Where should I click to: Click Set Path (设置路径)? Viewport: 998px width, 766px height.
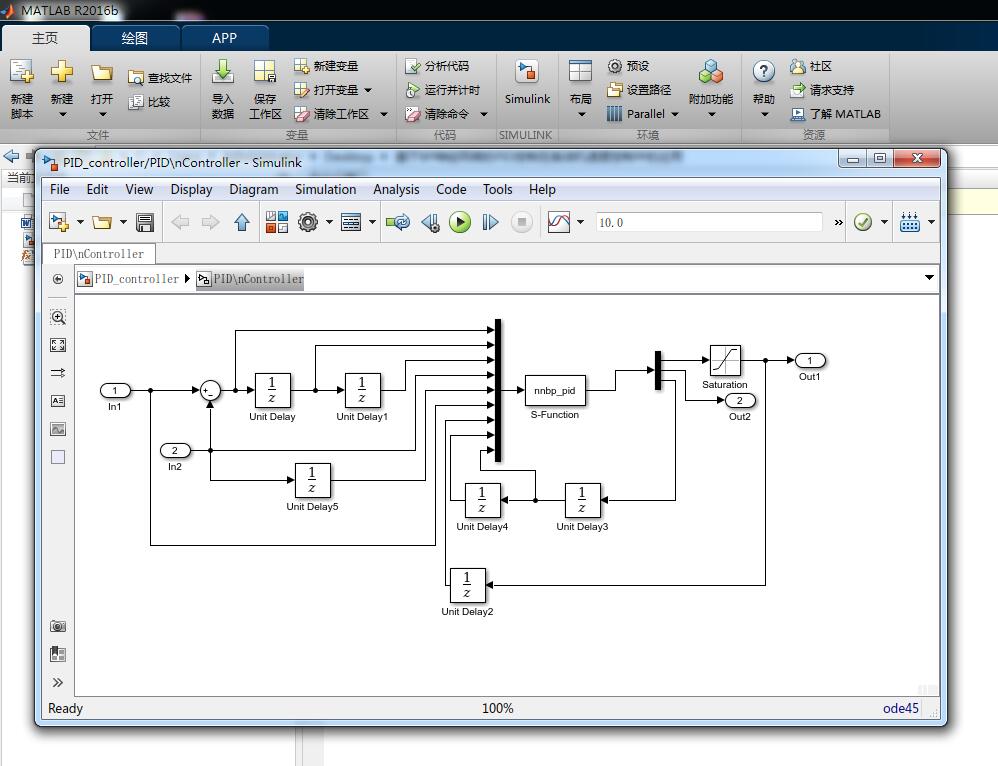639,90
